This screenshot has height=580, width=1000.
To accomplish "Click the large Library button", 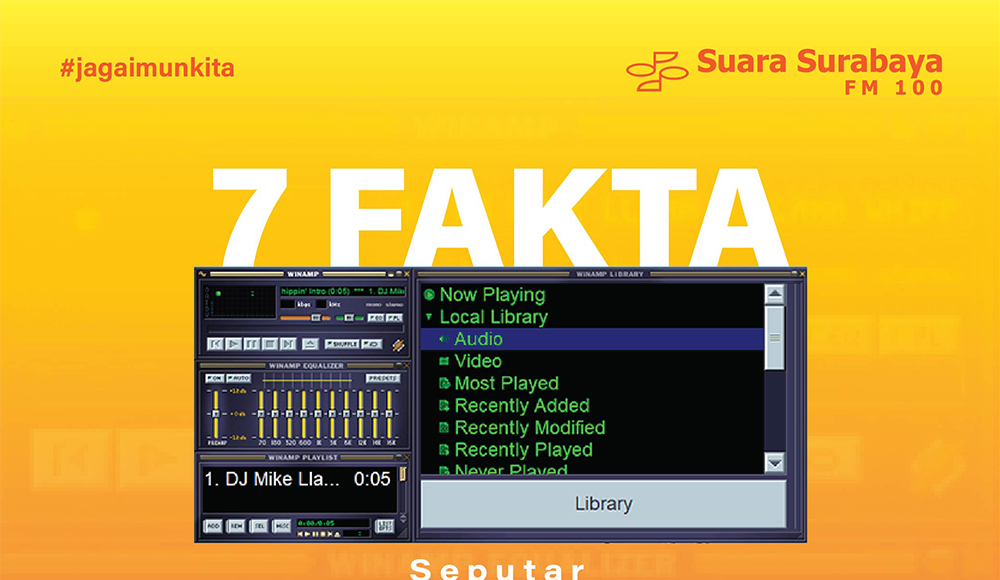I will click(603, 504).
